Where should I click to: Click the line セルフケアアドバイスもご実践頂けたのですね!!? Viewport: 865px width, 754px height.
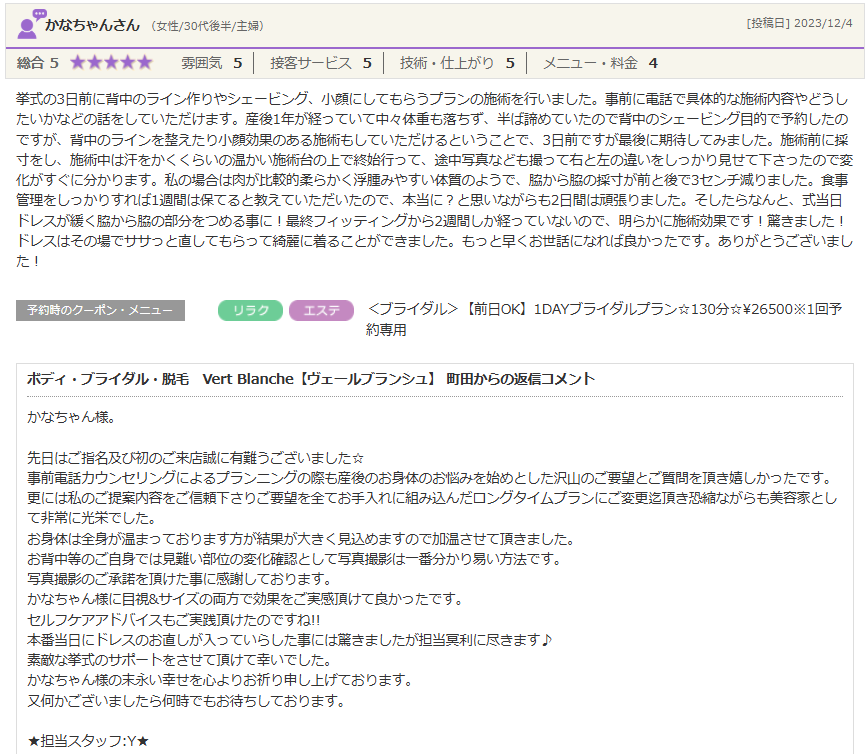[174, 620]
